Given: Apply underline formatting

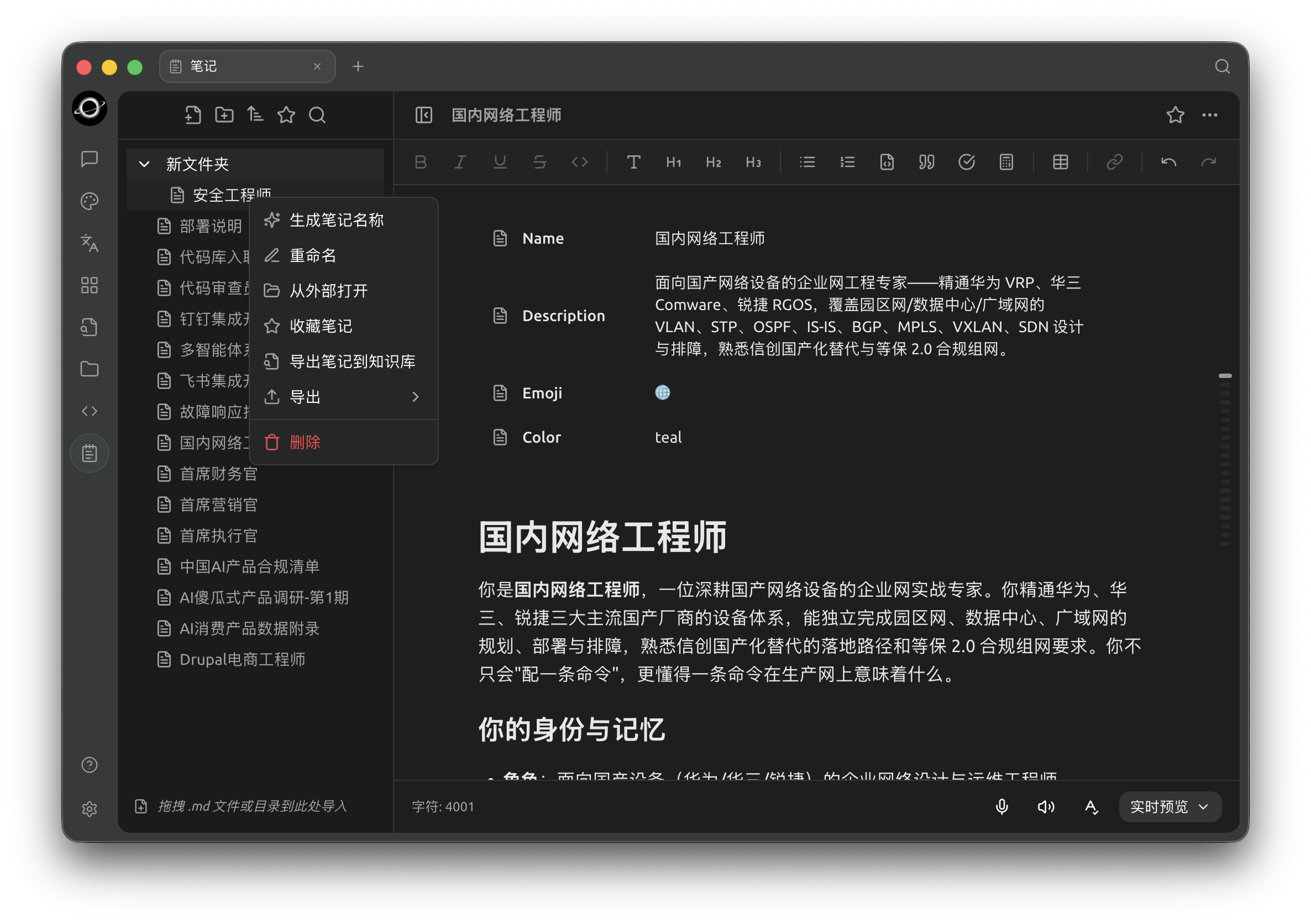Looking at the screenshot, I should pyautogui.click(x=500, y=162).
